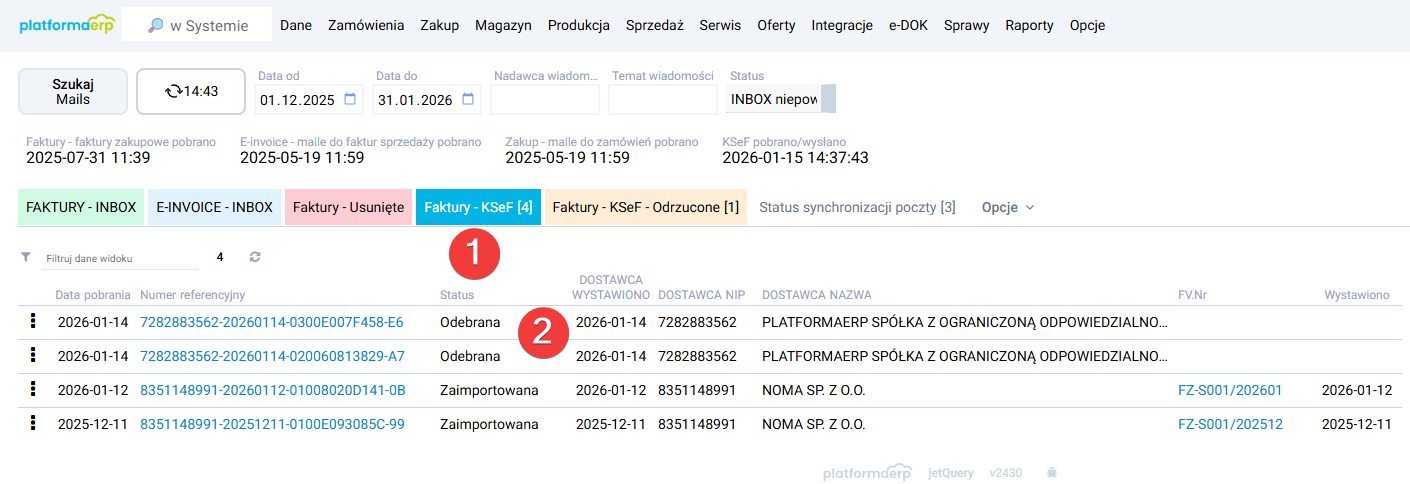Open the Produkcja menu
Screen dimensions: 1410x484
coord(579,26)
